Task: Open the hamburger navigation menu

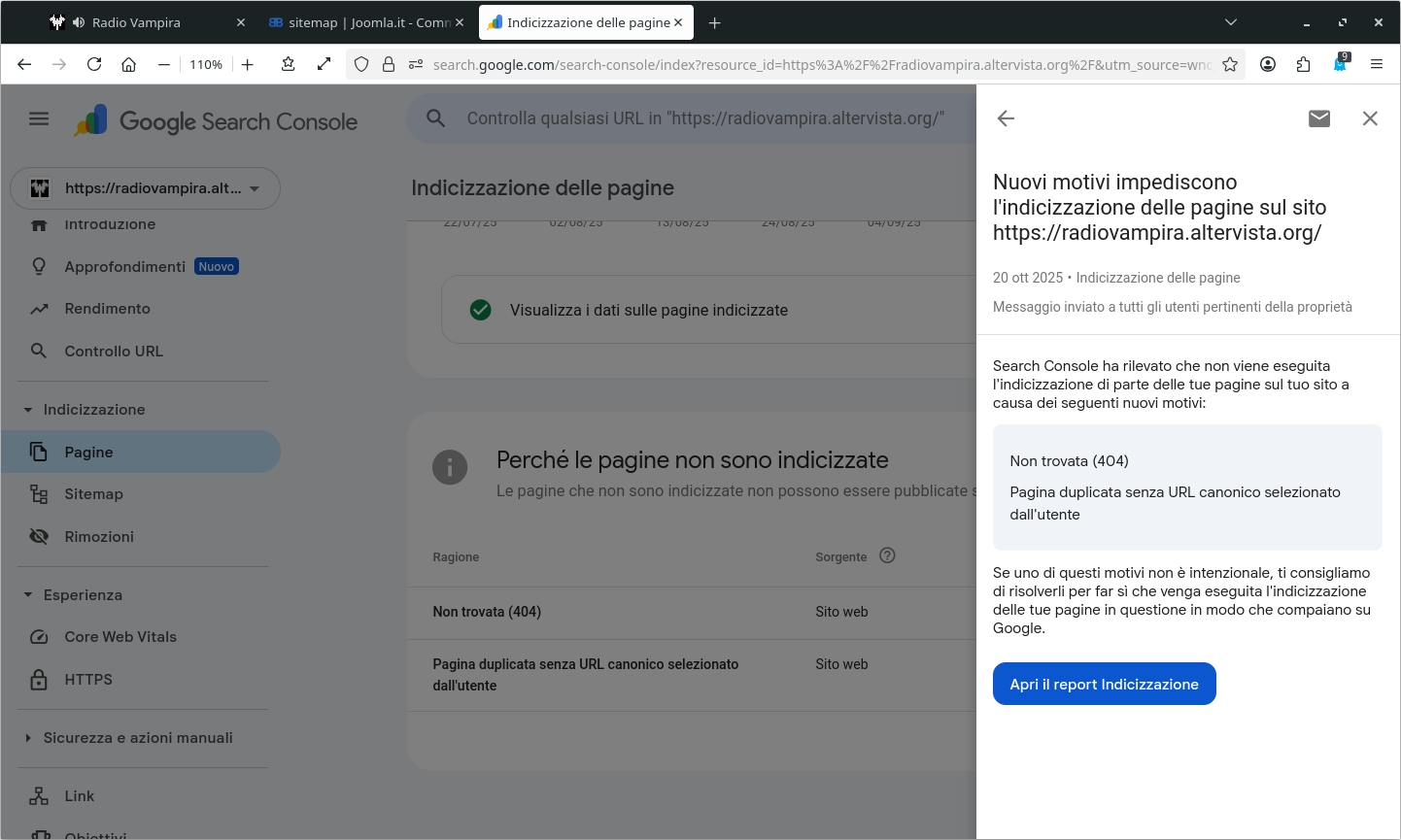Action: [x=39, y=118]
